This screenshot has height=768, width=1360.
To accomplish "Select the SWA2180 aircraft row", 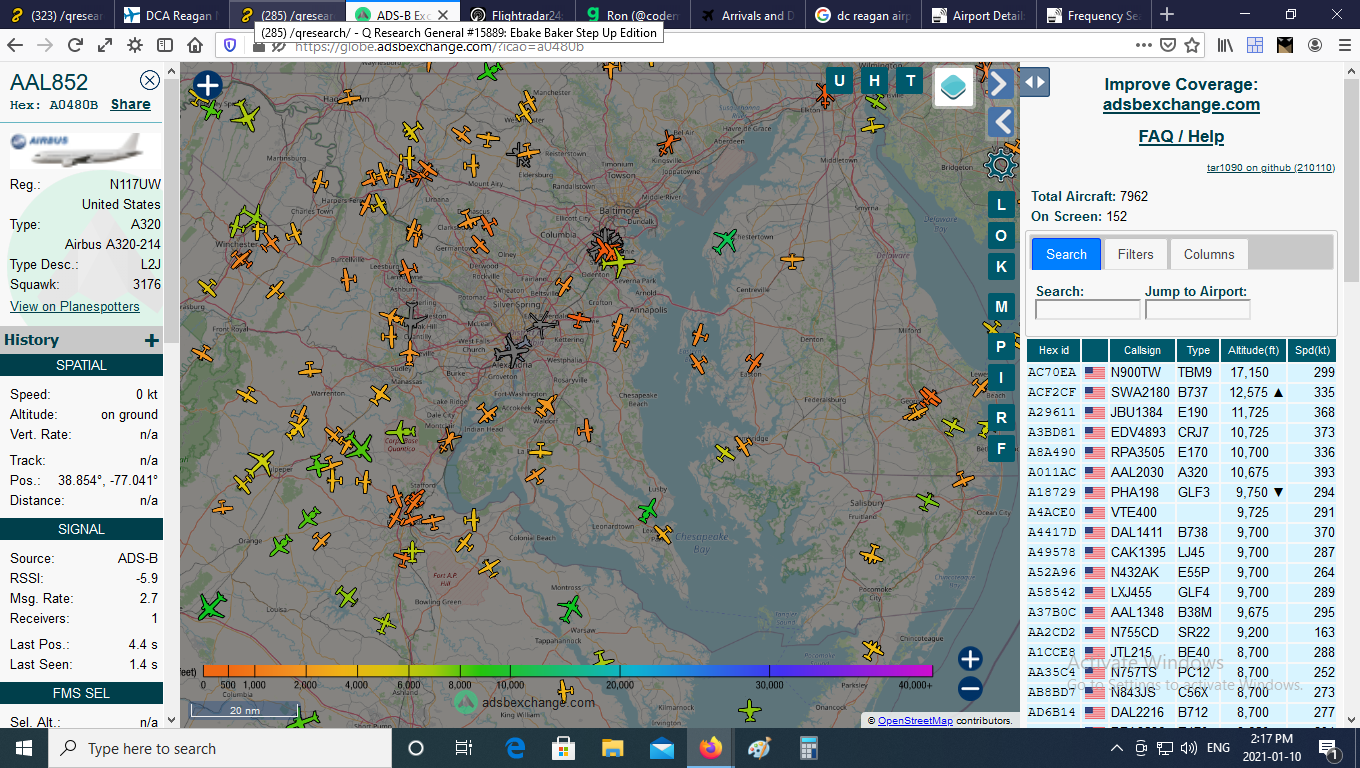I will click(x=1182, y=392).
